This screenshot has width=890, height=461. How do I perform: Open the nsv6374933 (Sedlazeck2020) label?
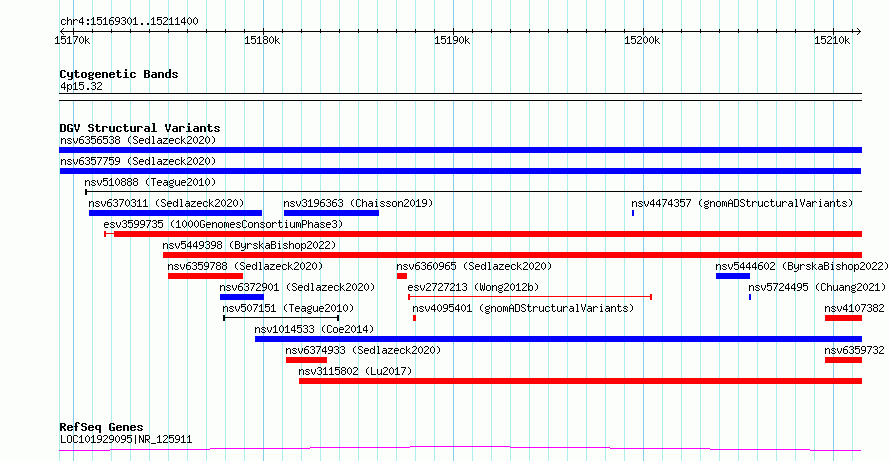coord(363,350)
